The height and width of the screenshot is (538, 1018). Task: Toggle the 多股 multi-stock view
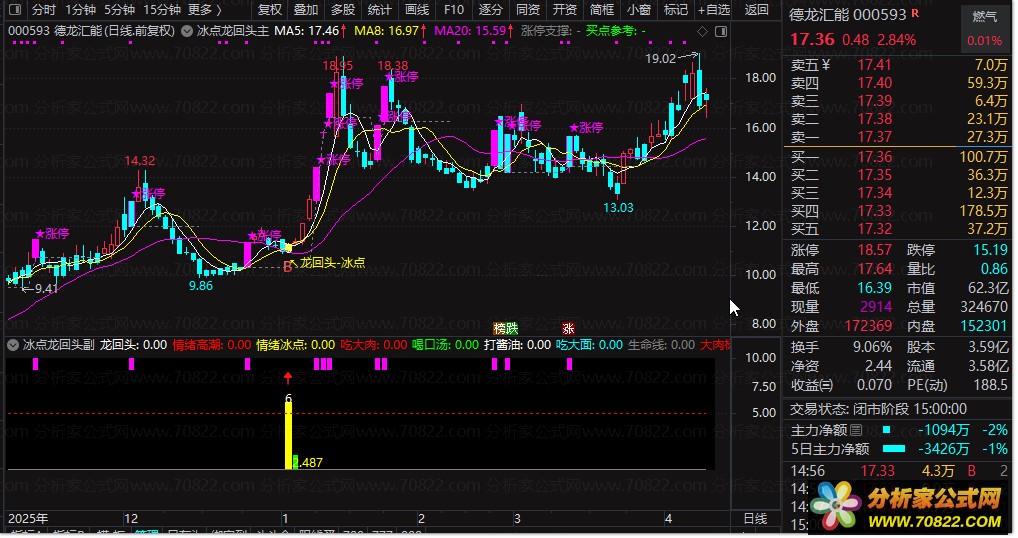[x=343, y=10]
